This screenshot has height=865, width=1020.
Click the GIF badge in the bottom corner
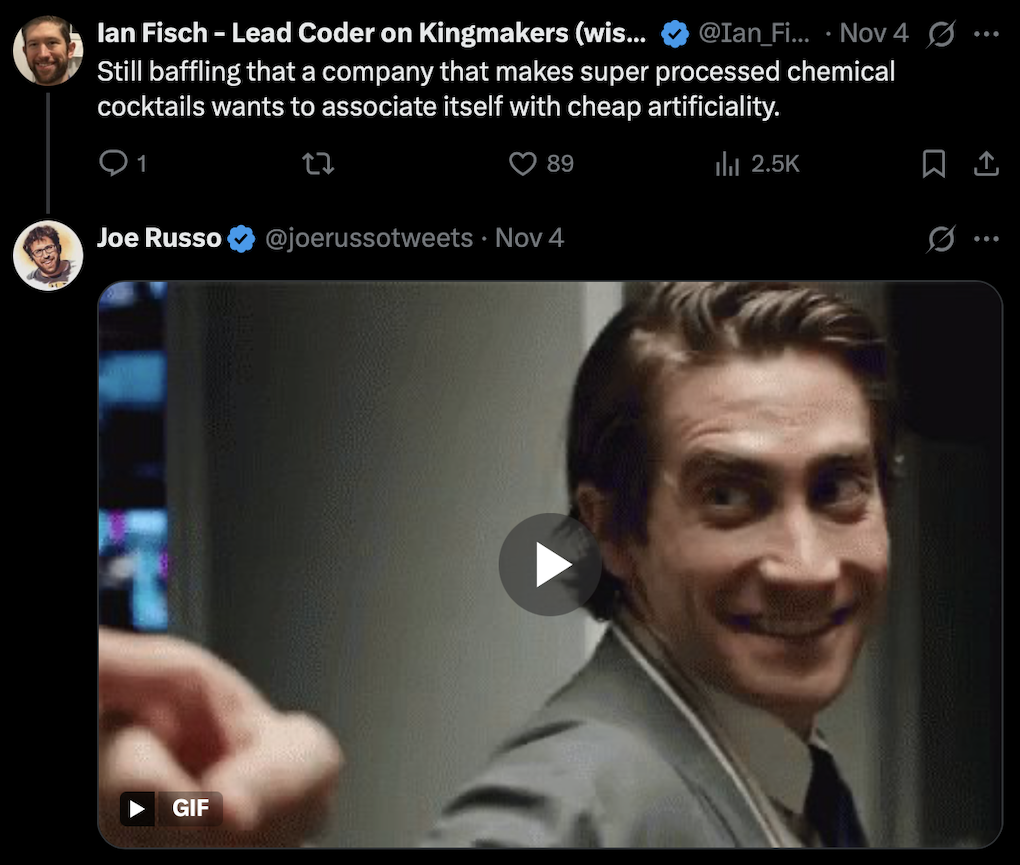coord(170,808)
